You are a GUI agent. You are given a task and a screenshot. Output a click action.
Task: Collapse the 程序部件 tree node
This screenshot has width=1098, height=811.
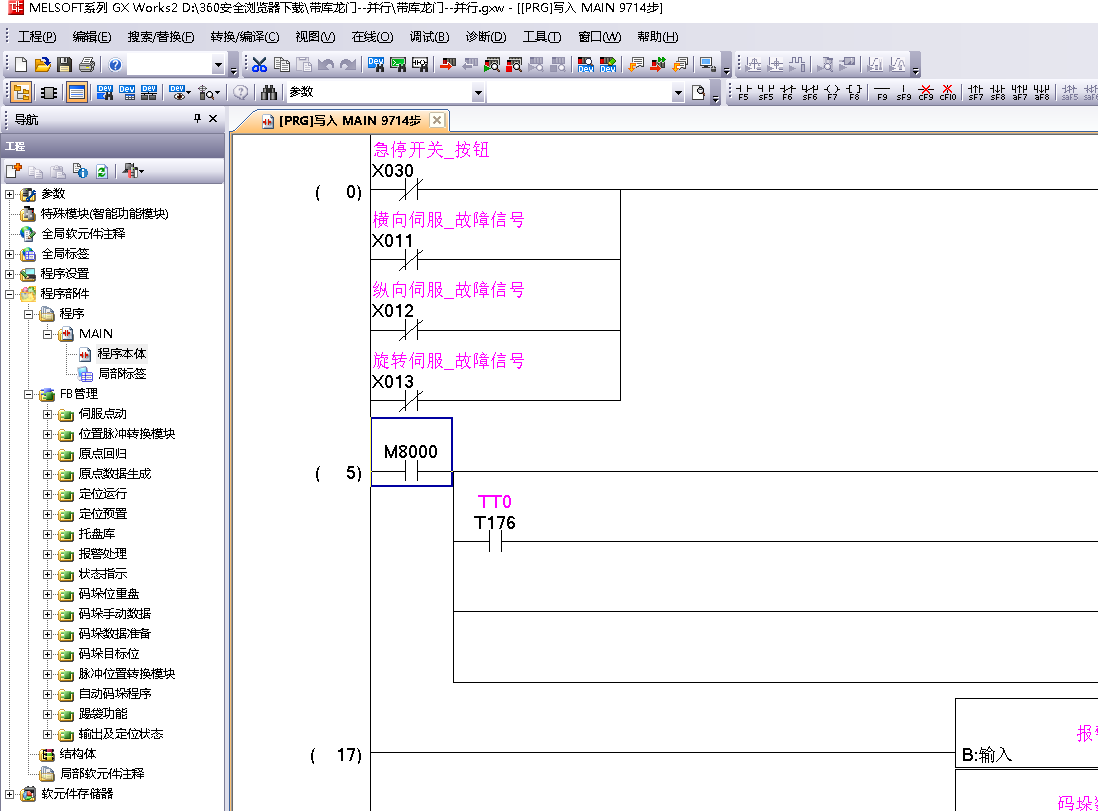tap(10, 294)
